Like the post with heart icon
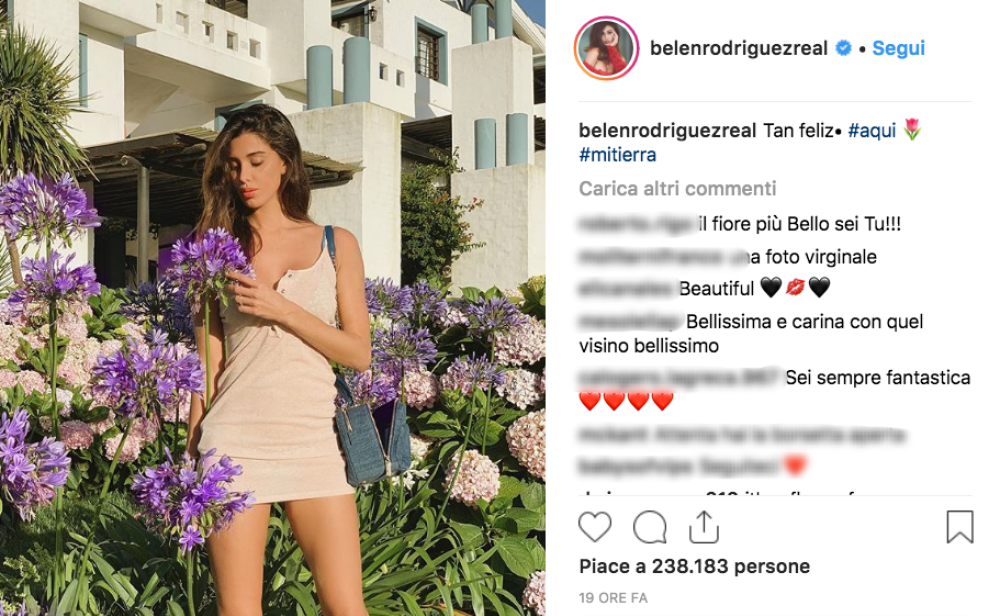This screenshot has height=616, width=1000. pos(594,527)
